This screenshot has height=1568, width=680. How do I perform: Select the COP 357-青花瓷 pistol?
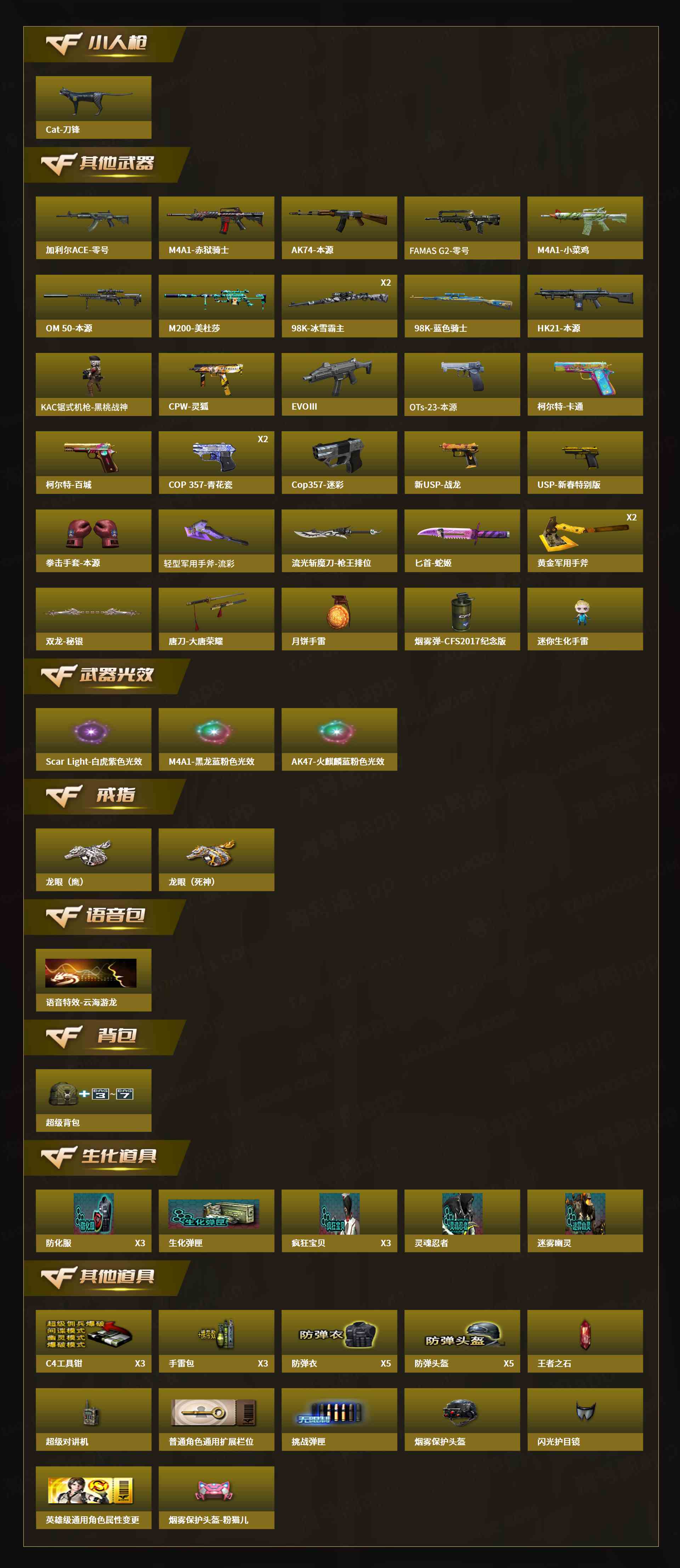pyautogui.click(x=216, y=462)
